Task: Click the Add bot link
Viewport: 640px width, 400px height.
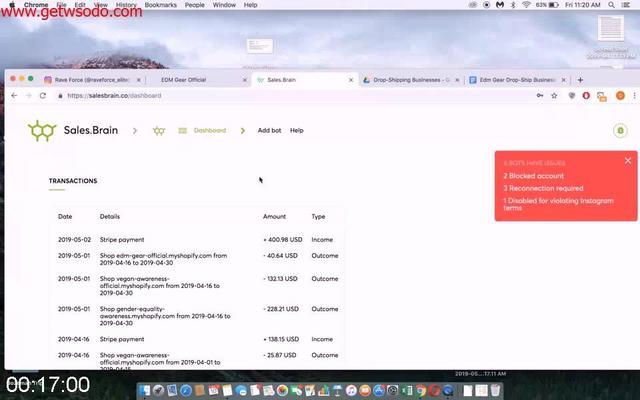Action: (269, 131)
